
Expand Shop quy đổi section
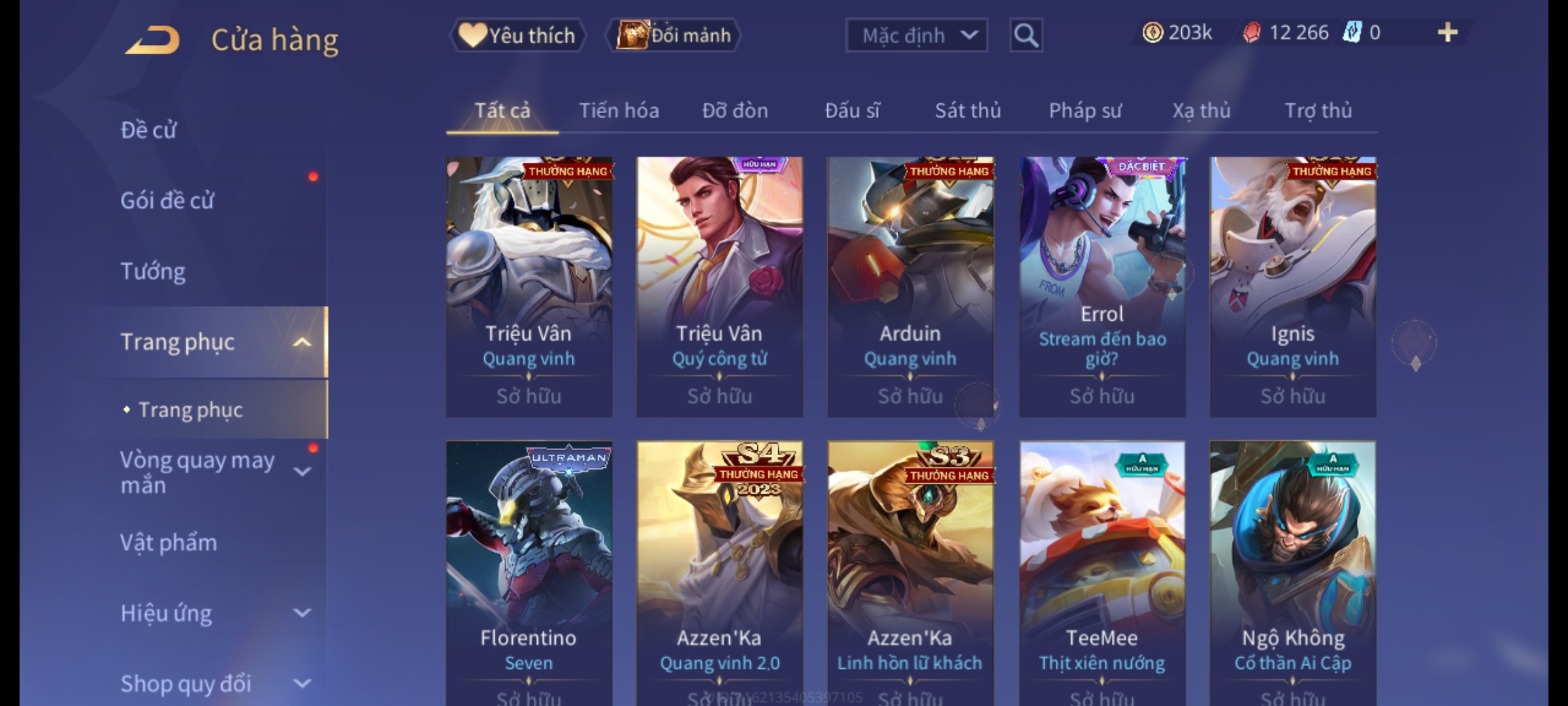pyautogui.click(x=302, y=684)
